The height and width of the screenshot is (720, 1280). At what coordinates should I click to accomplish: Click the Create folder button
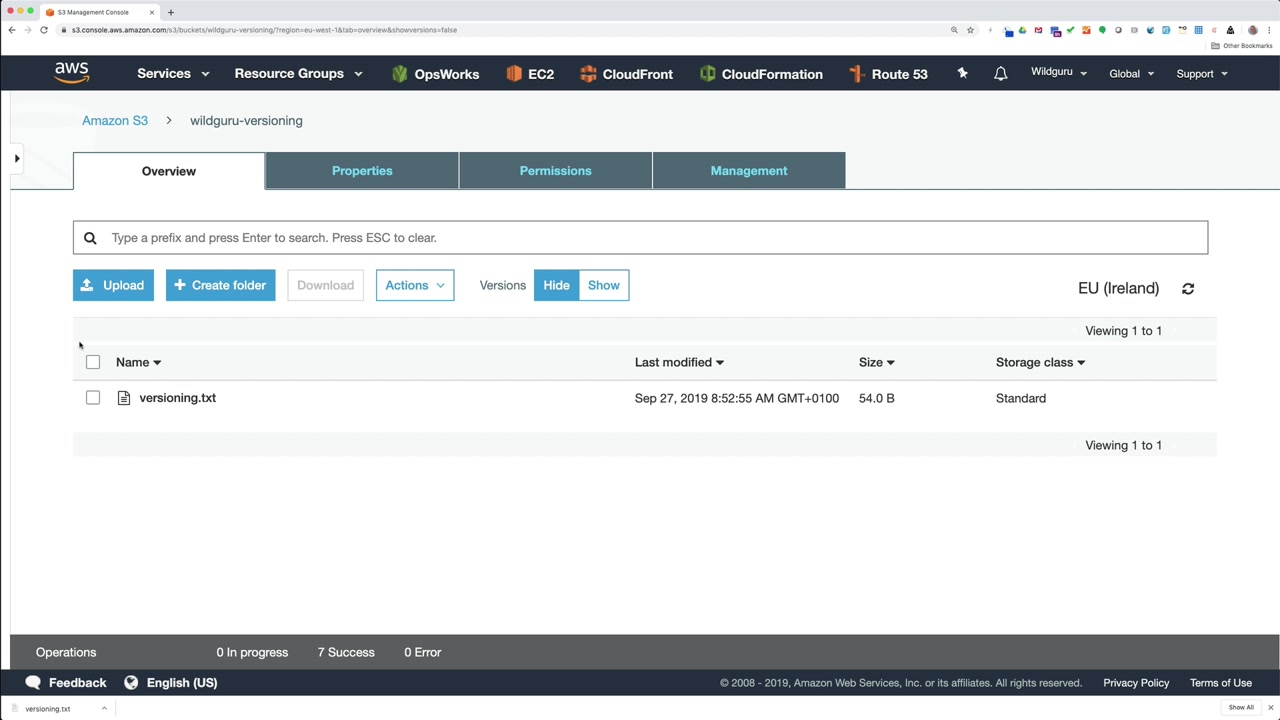coord(221,285)
